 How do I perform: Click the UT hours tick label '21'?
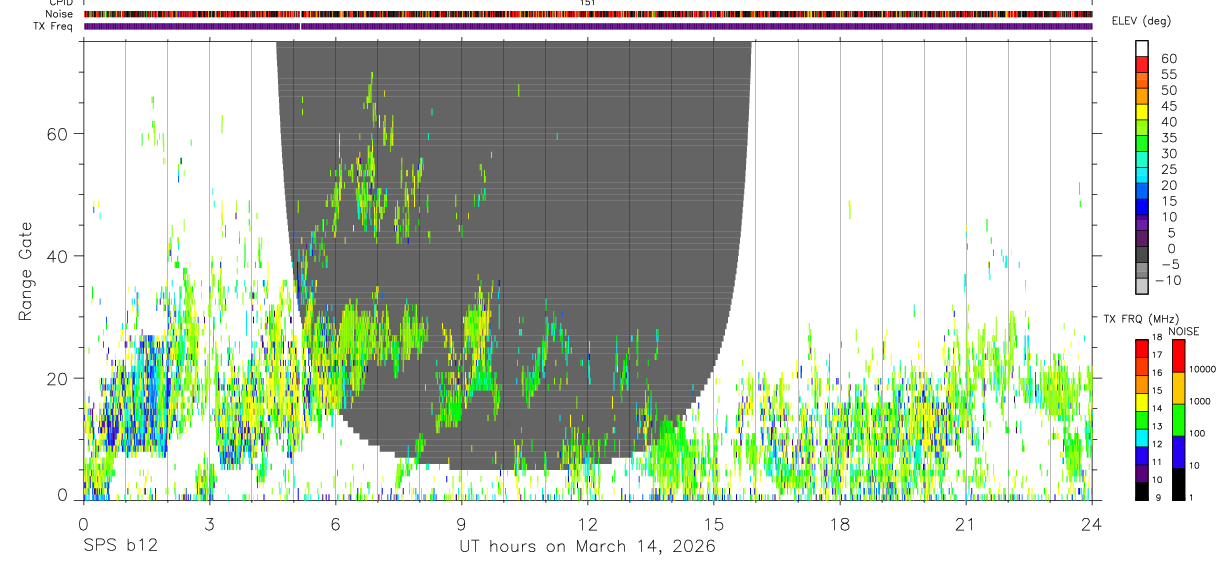(966, 524)
